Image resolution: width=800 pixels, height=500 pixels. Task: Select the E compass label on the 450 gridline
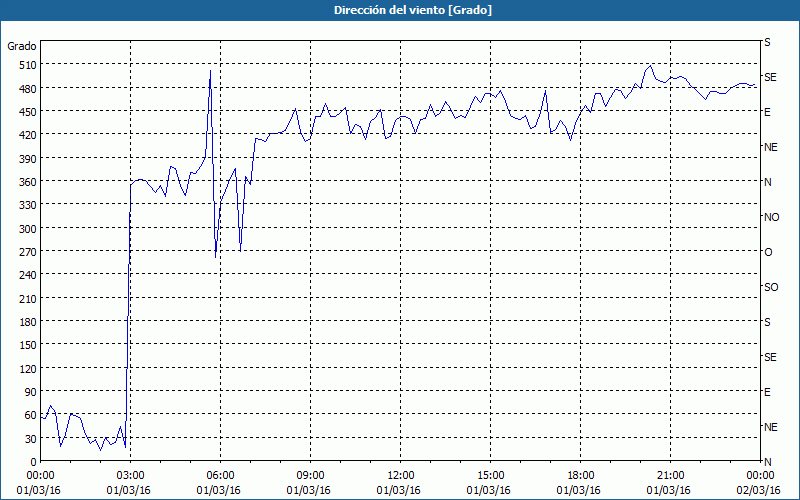(767, 112)
